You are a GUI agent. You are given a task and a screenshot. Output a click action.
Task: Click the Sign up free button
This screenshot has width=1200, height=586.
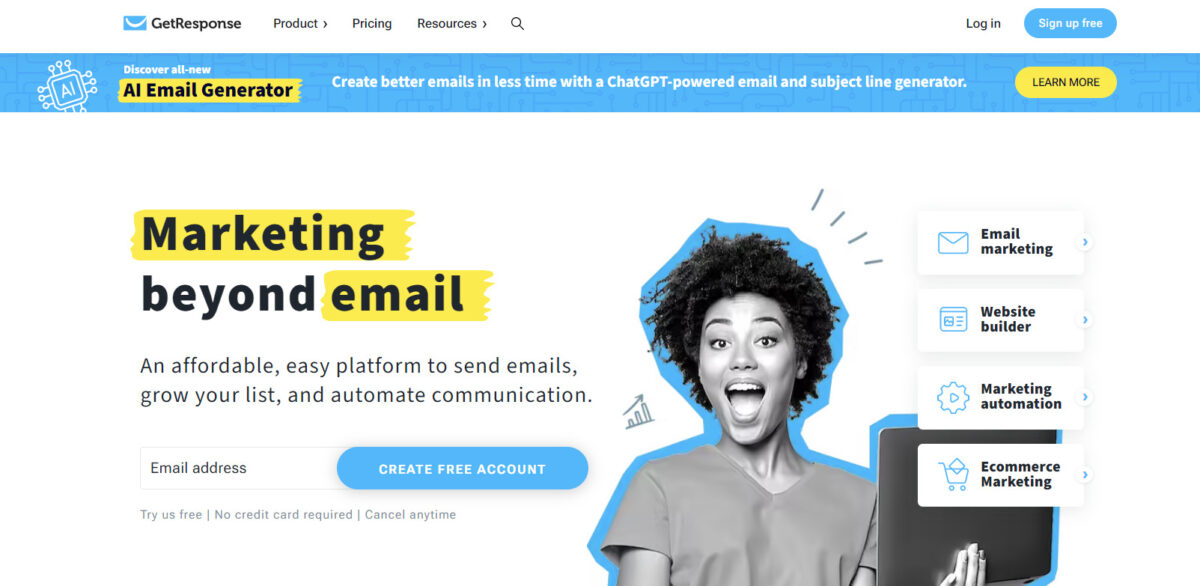[1070, 23]
